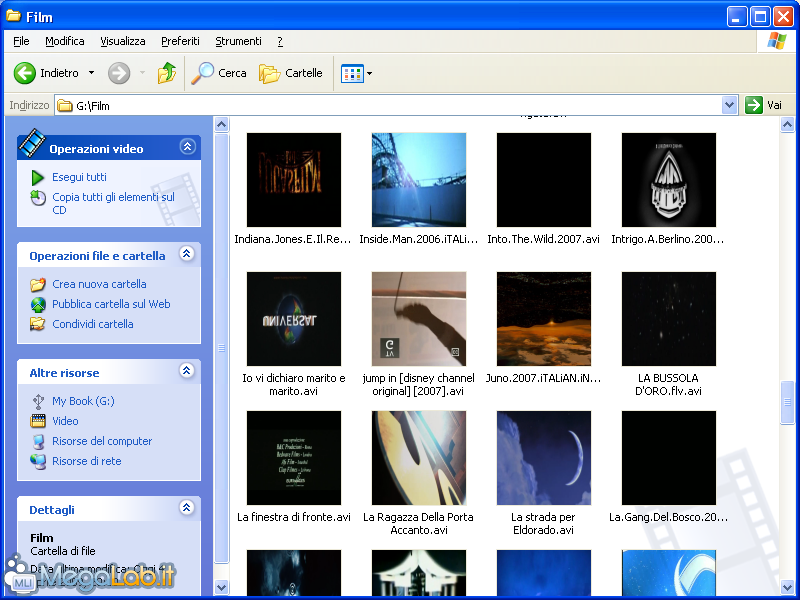Viewport: 800px width, 600px height.
Task: Click the task pane scroll down arrow
Action: pos(221,587)
